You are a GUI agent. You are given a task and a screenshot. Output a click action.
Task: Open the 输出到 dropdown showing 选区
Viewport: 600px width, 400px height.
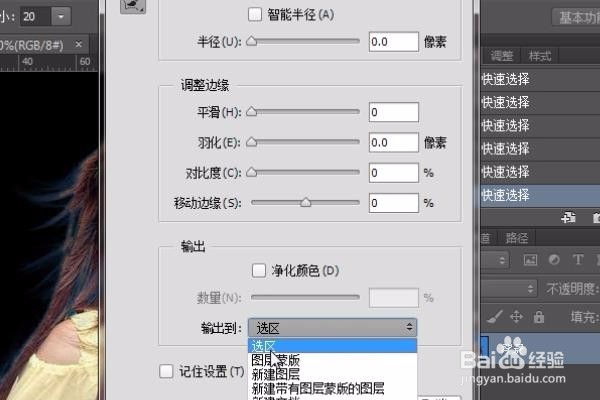[333, 328]
